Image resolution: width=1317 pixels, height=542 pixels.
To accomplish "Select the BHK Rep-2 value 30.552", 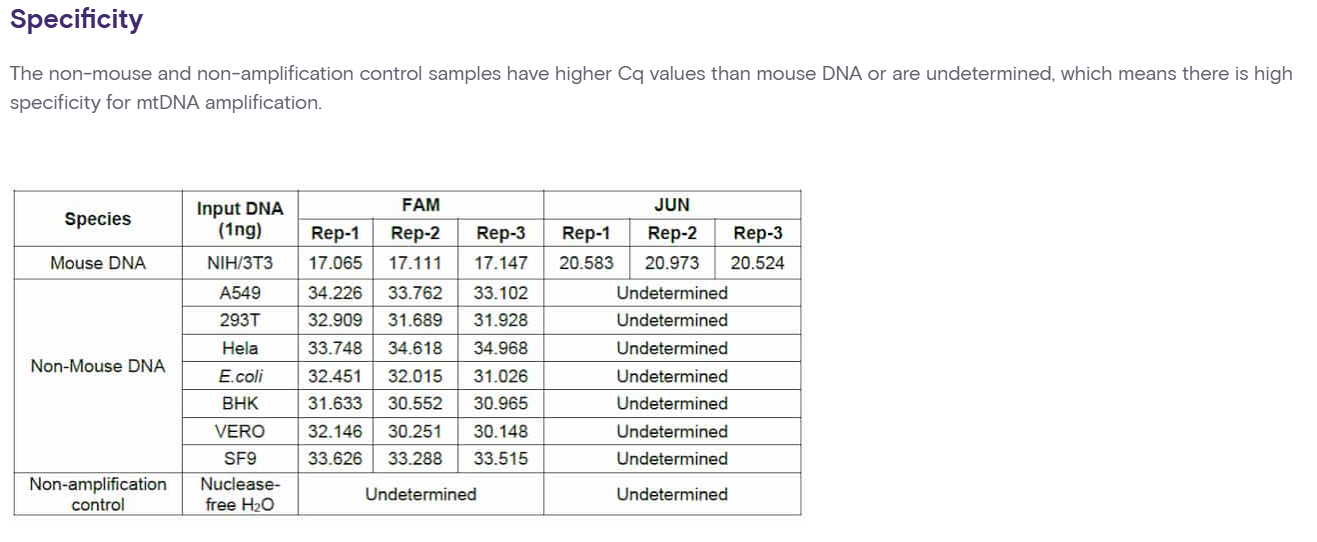I will [x=415, y=403].
